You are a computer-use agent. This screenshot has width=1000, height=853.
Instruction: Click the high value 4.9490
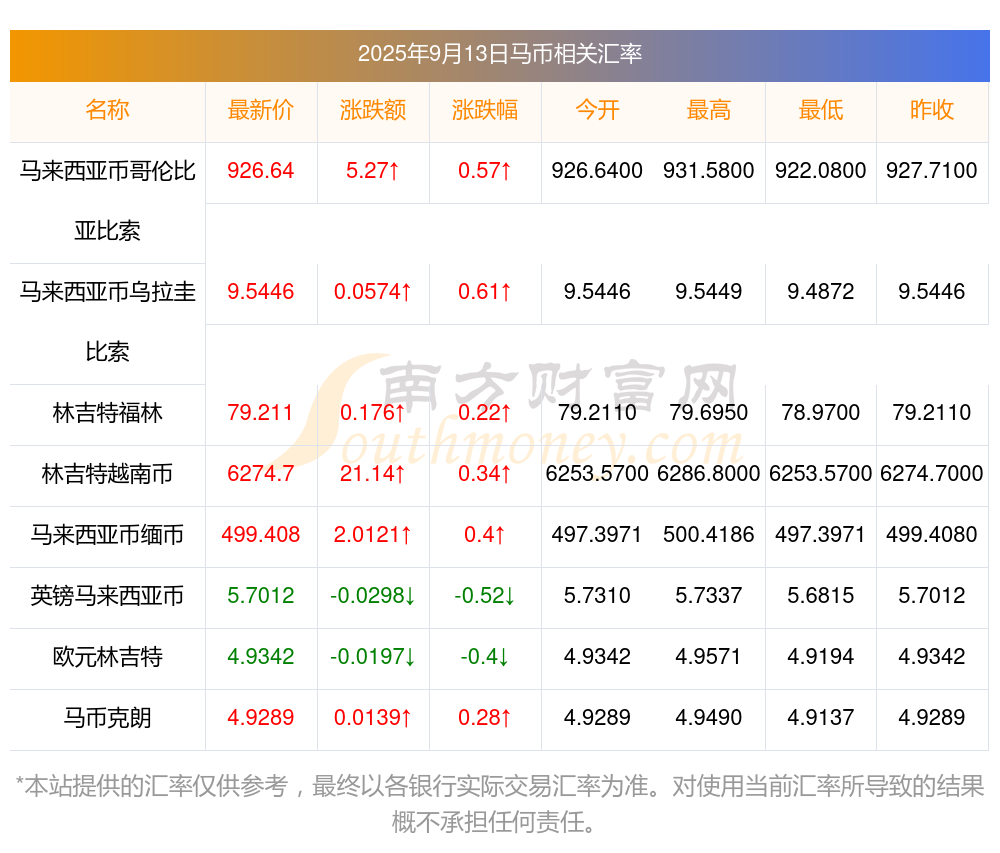(x=709, y=718)
